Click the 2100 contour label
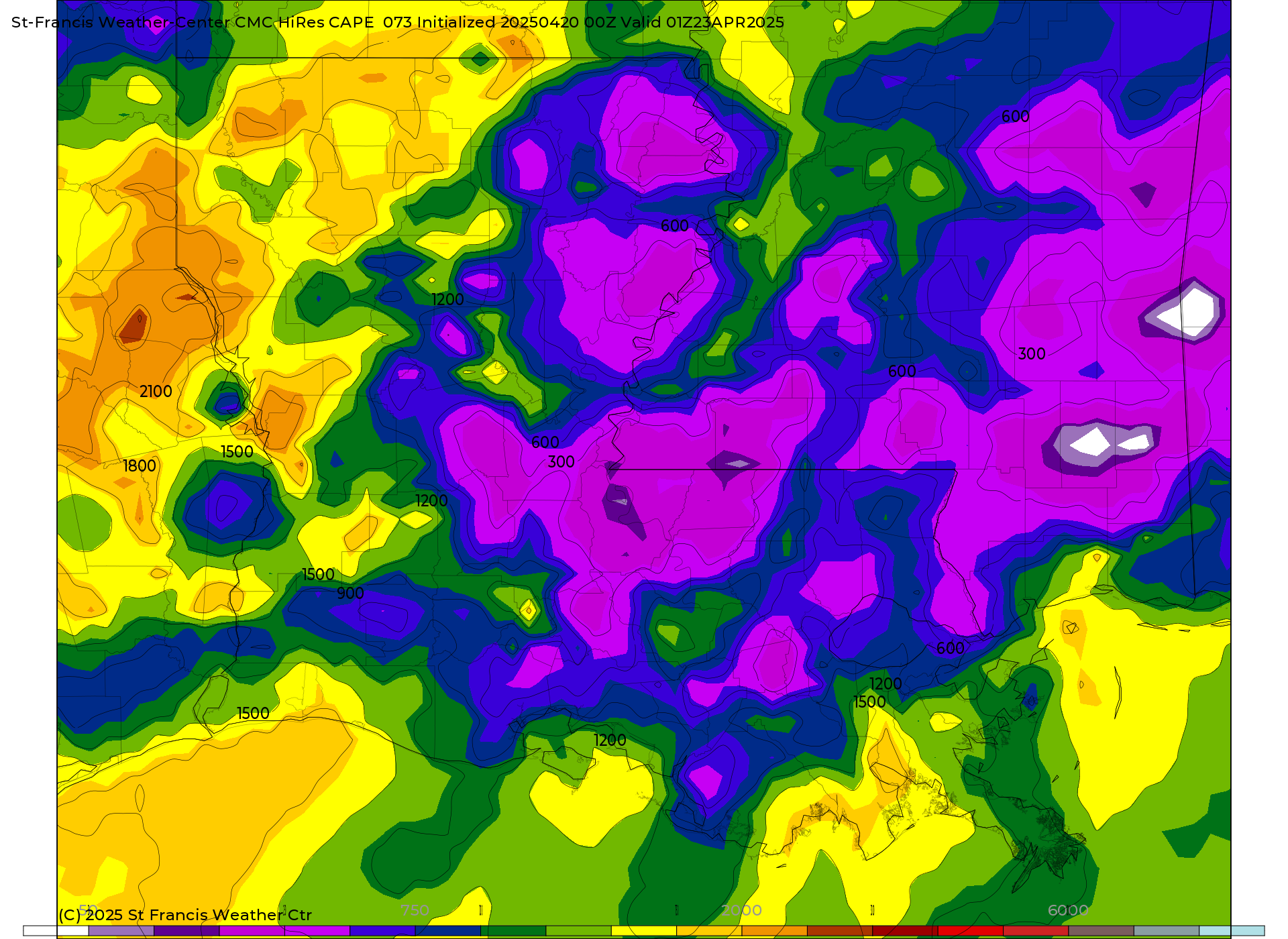This screenshot has width=1288, height=939. 156,392
